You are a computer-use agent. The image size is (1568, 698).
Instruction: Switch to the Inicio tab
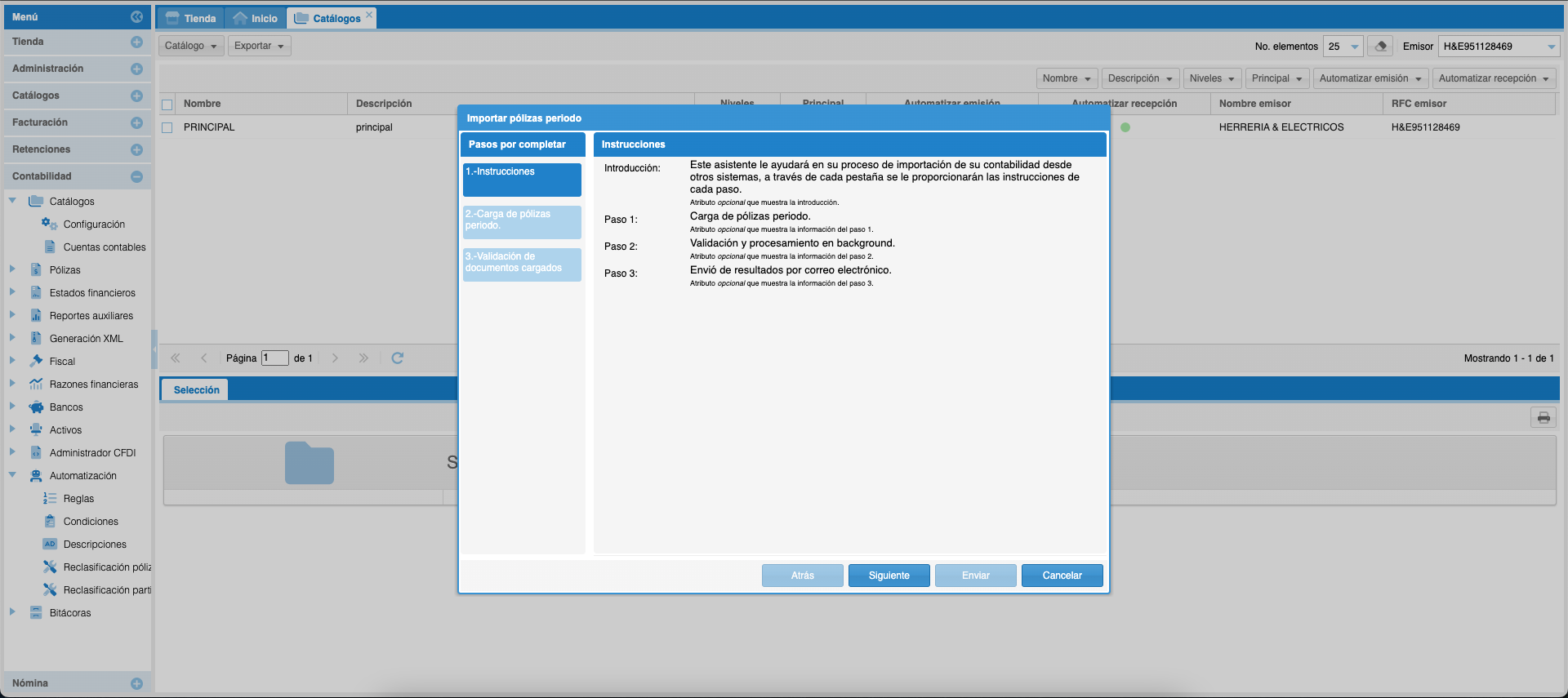255,18
